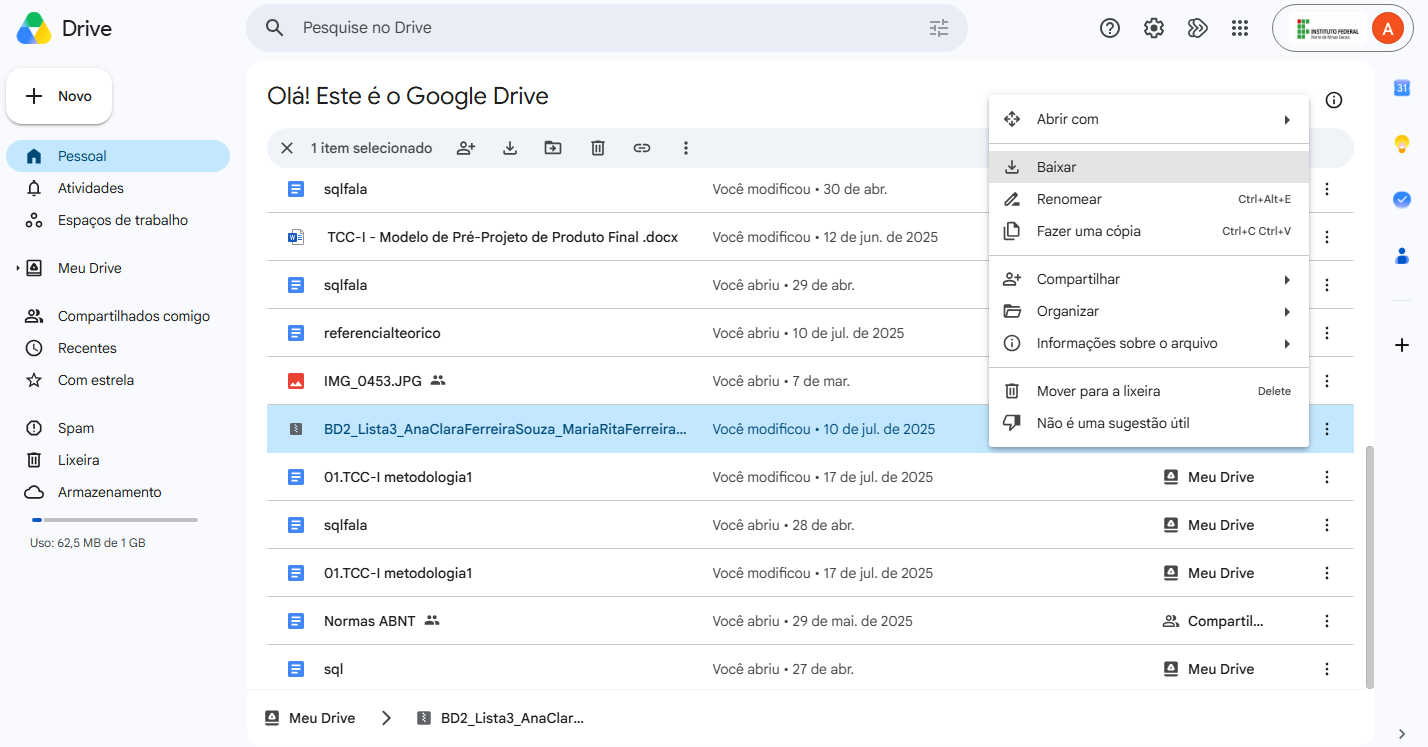Open advanced search filter options icon
The height and width of the screenshot is (747, 1428).
938,28
